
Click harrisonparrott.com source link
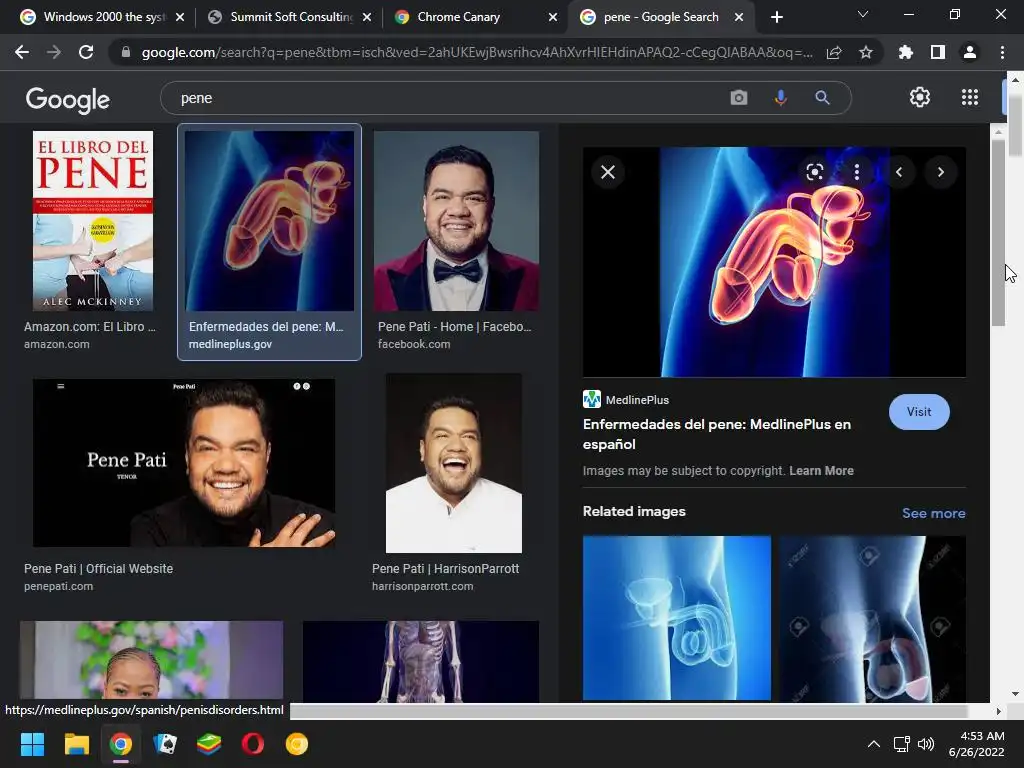(x=423, y=586)
